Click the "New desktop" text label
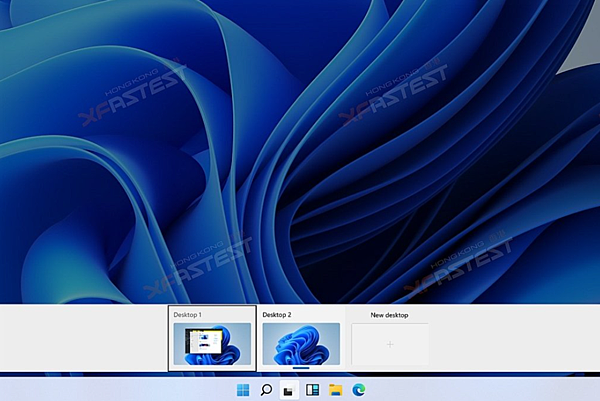 (389, 315)
